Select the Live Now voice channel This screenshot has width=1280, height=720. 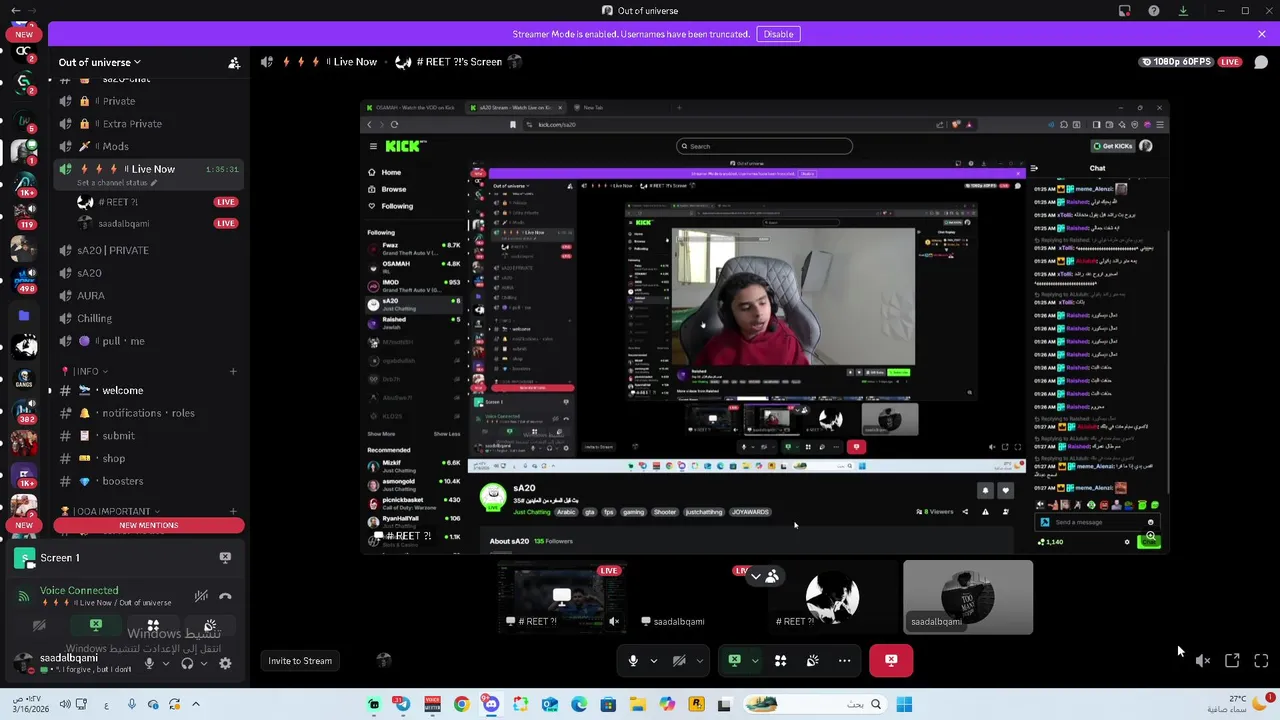[150, 169]
